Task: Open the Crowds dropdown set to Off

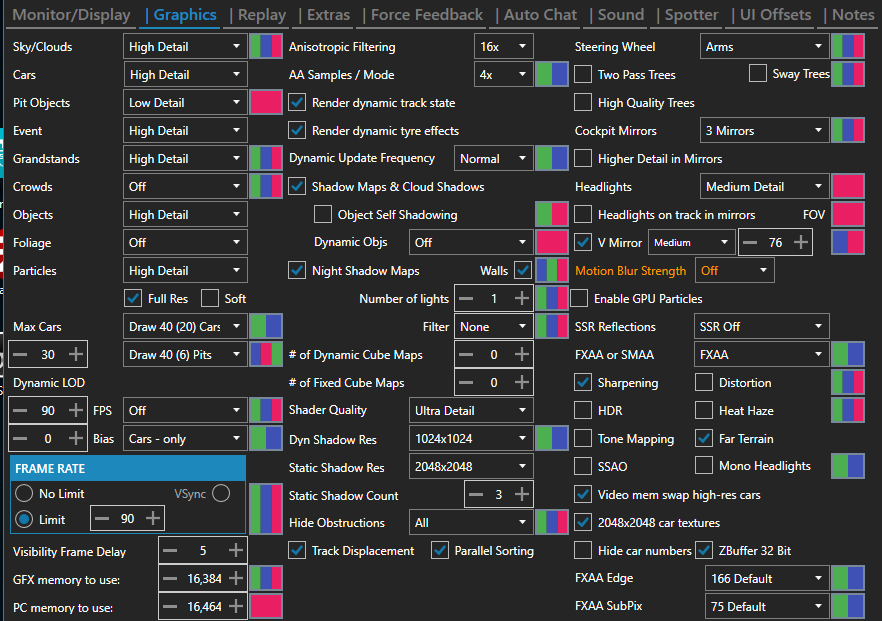Action: [x=185, y=186]
